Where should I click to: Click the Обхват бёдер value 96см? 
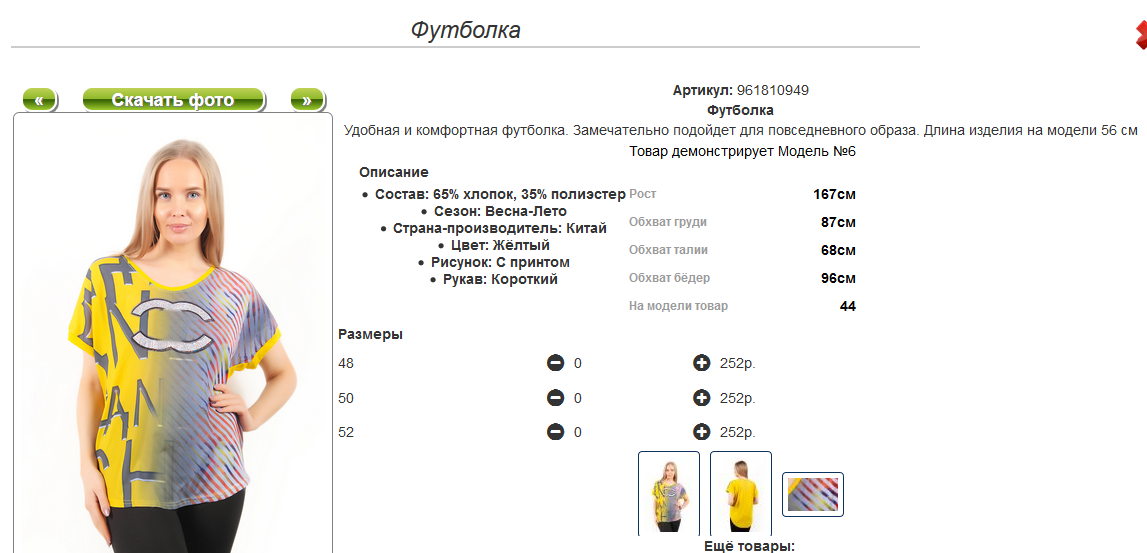(838, 278)
